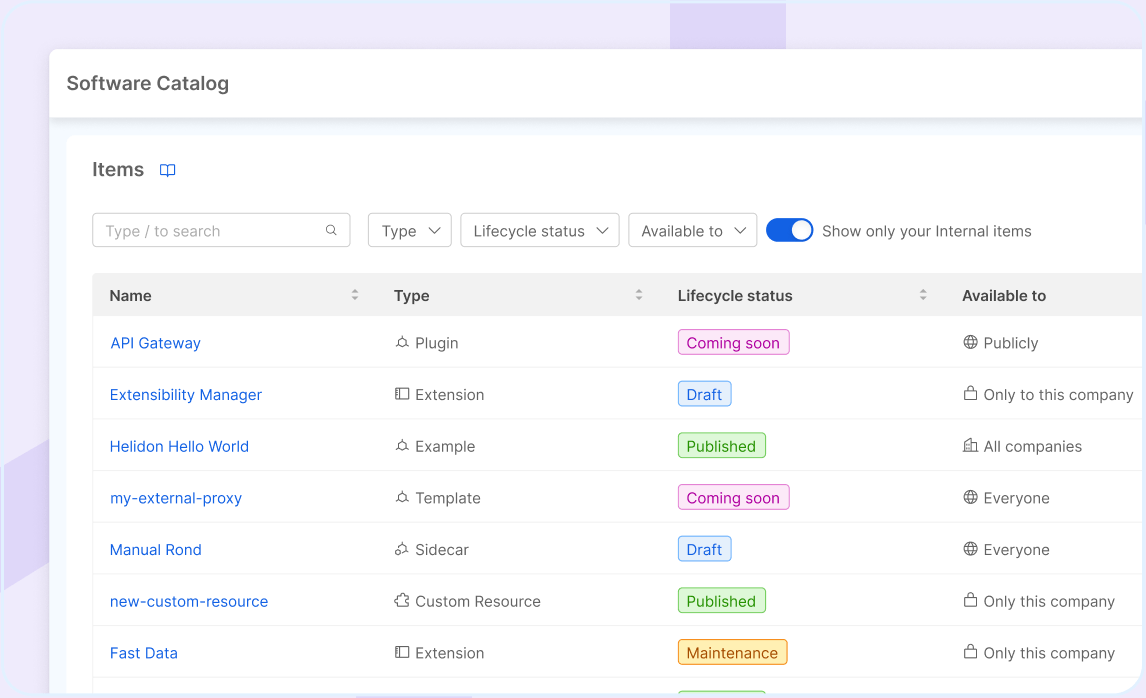Screen dimensions: 1146x698
Task: Open the Extensibility Manager item
Action: 186,395
